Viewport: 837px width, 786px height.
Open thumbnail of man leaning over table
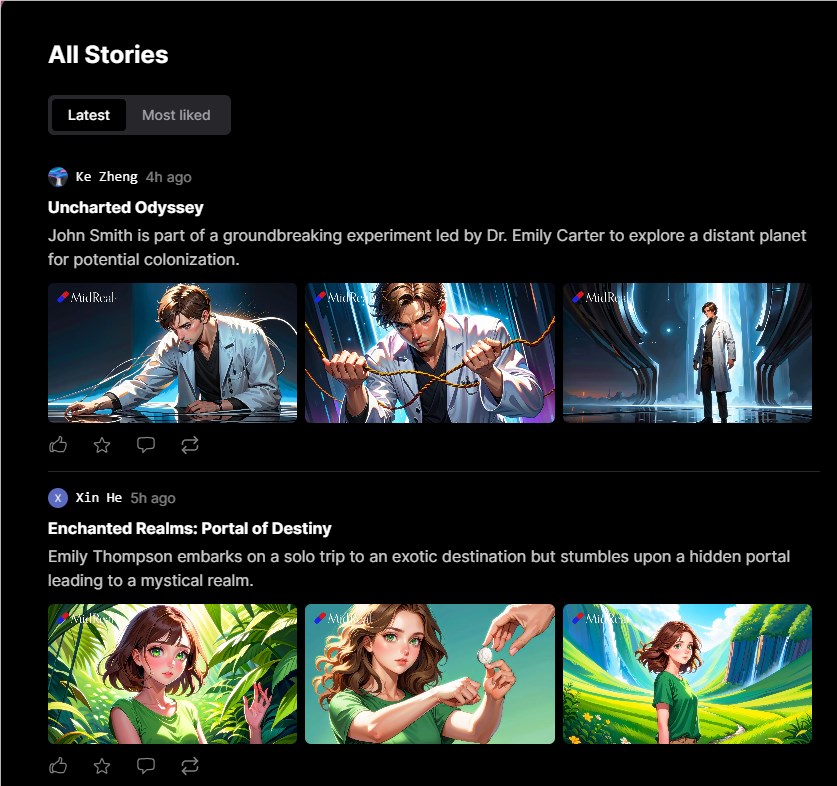[x=172, y=353]
